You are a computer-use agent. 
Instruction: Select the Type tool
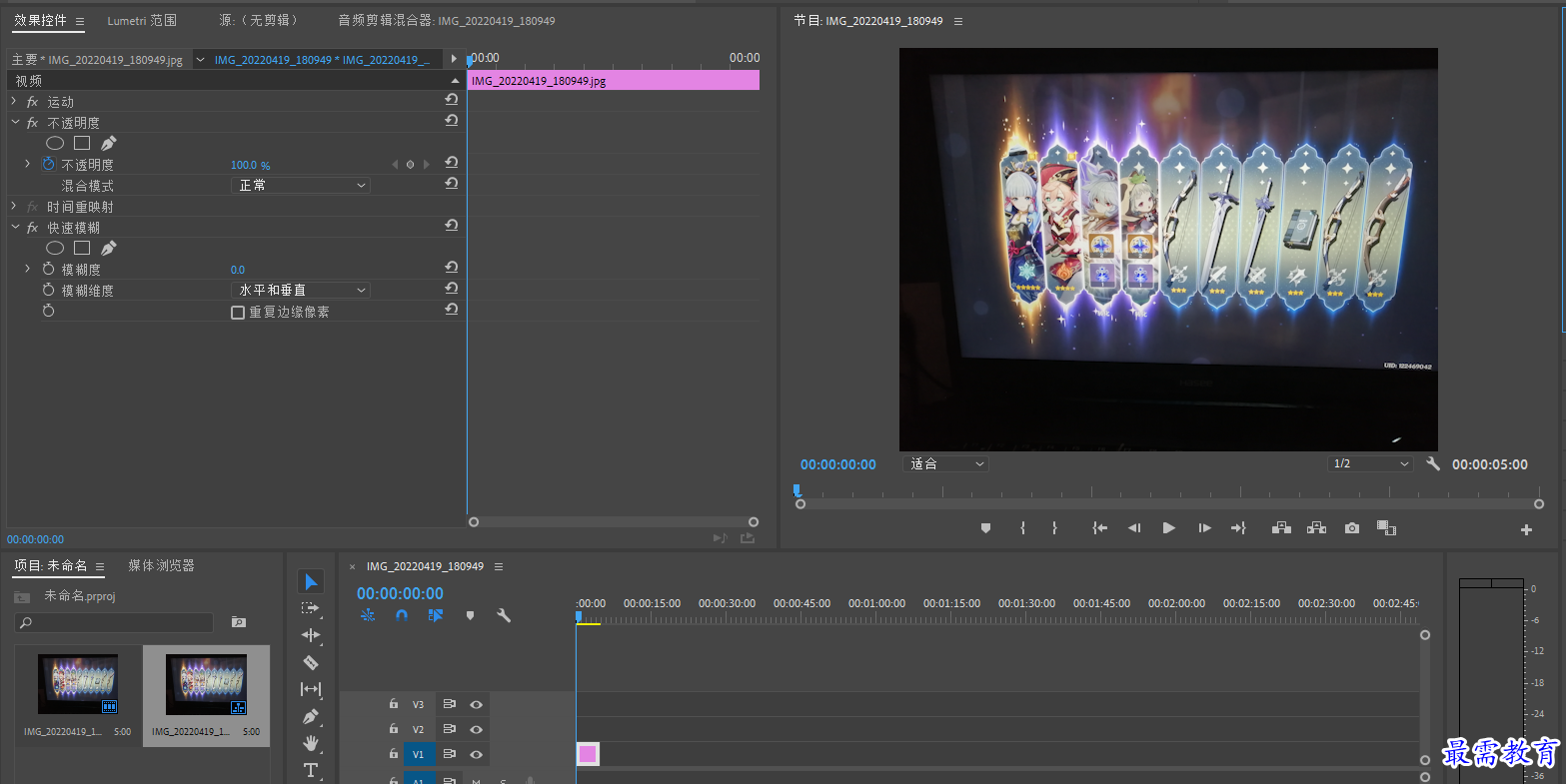pos(311,770)
